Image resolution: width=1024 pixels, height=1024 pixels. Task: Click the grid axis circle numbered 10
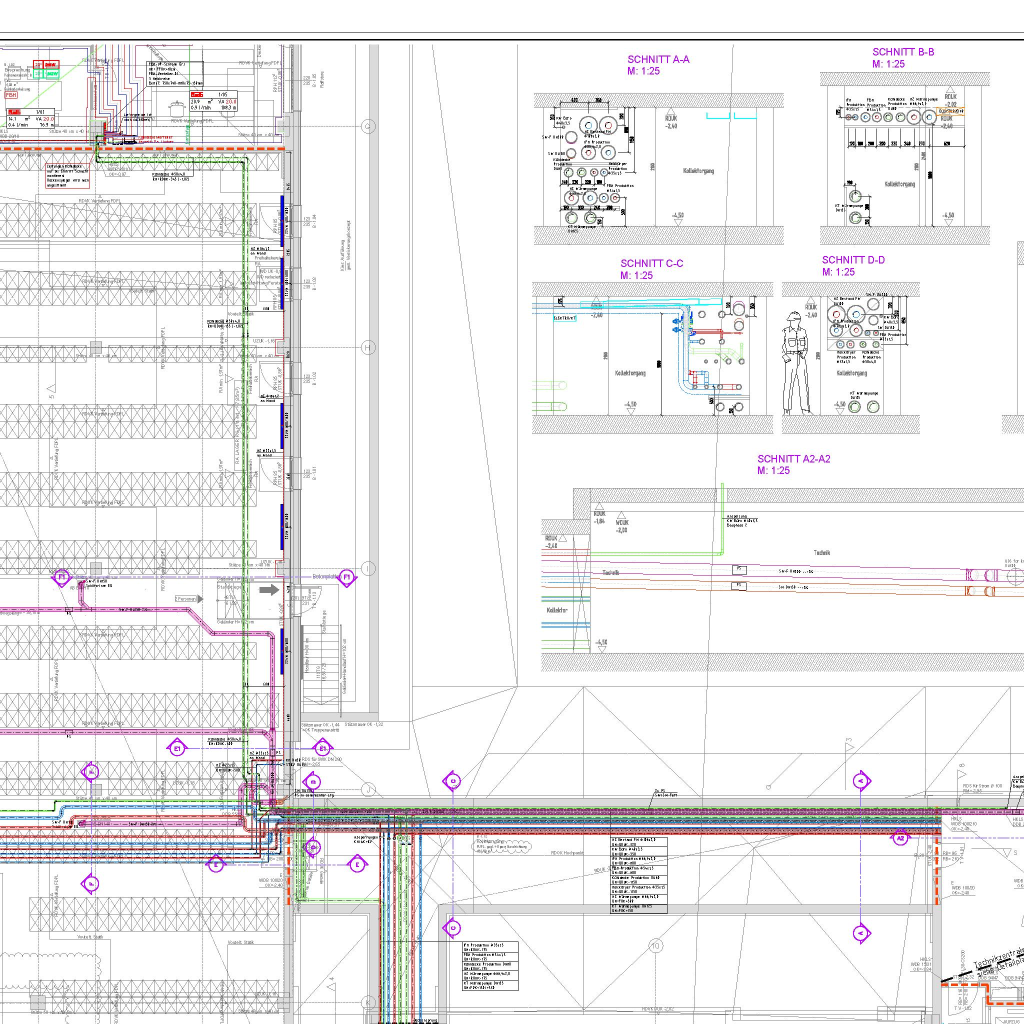pyautogui.click(x=656, y=944)
